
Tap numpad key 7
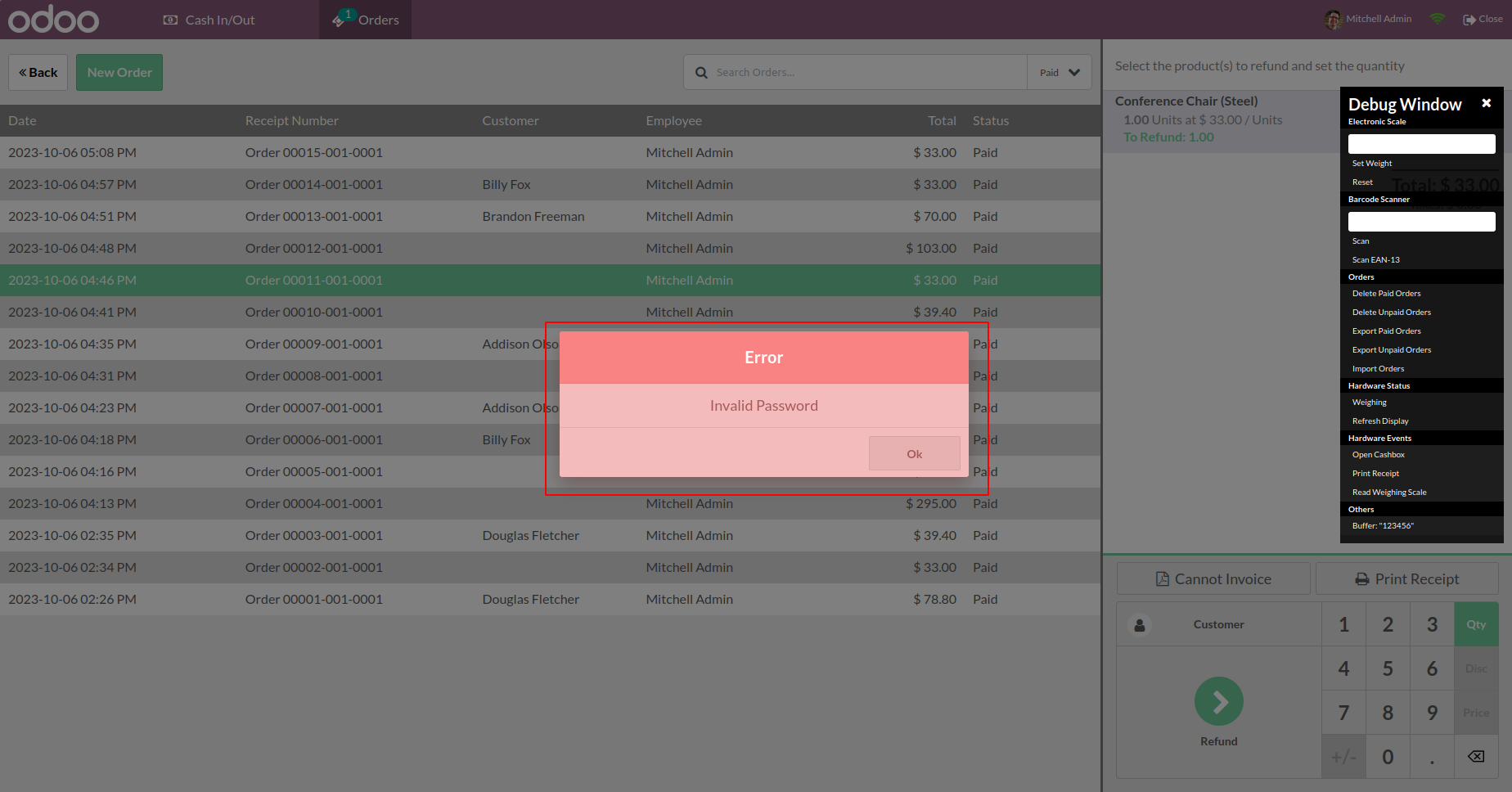coord(1343,713)
